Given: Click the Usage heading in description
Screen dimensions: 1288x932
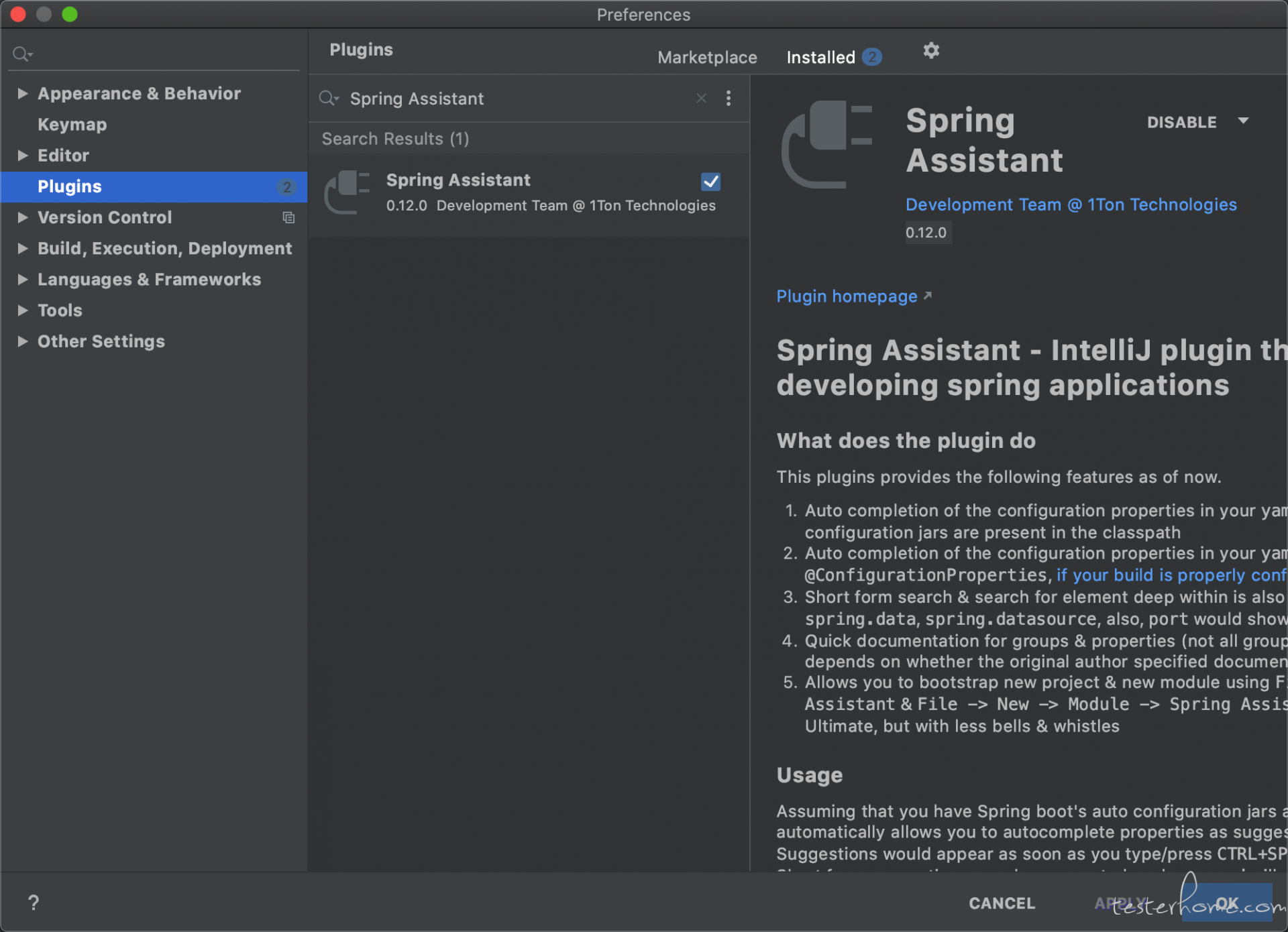Looking at the screenshot, I should [x=809, y=775].
